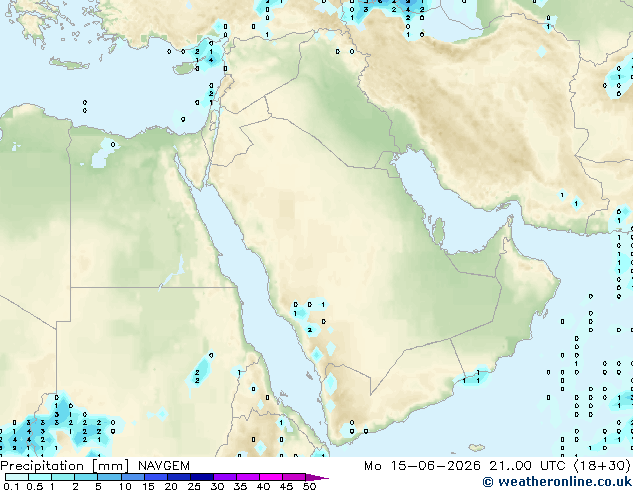Image resolution: width=634 pixels, height=490 pixels.
Task: Click the 'NAVGEM' model label
Action: (164, 466)
